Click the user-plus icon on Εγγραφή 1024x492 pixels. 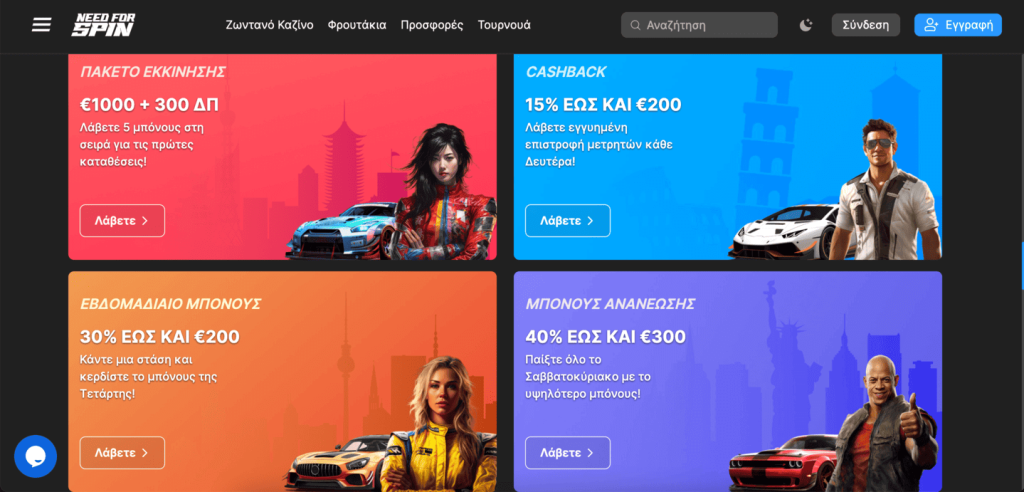pos(932,25)
